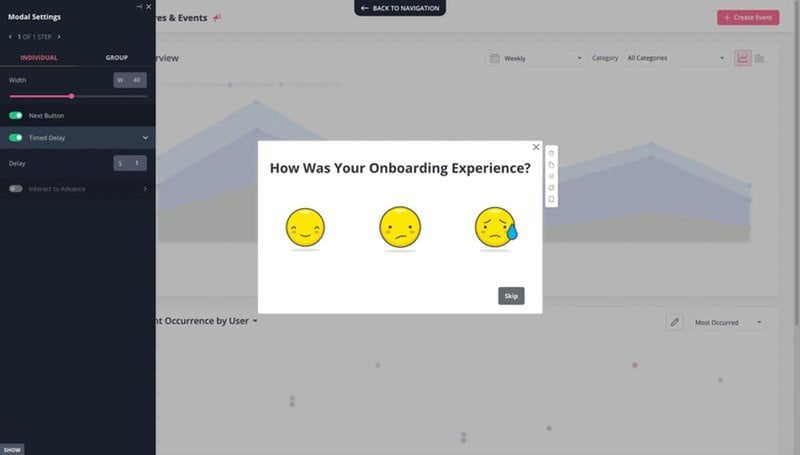Image resolution: width=800 pixels, height=455 pixels.
Task: Choose the crying sad emoji
Action: (x=495, y=228)
